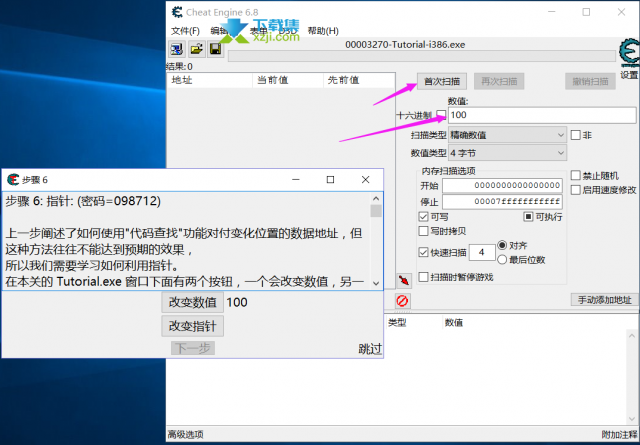
Task: Enable the 启用速度修改 checkbox
Action: tap(576, 190)
